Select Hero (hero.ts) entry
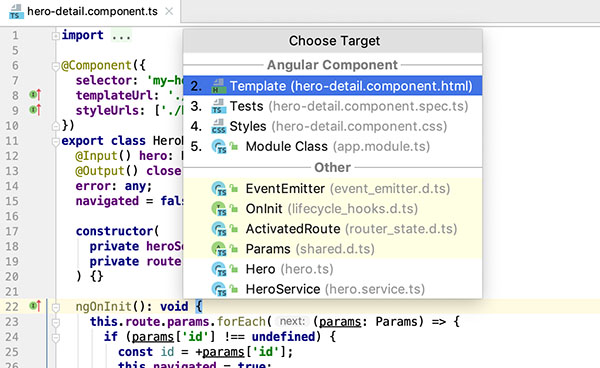Screen dimensions: 600x368 coord(333,269)
